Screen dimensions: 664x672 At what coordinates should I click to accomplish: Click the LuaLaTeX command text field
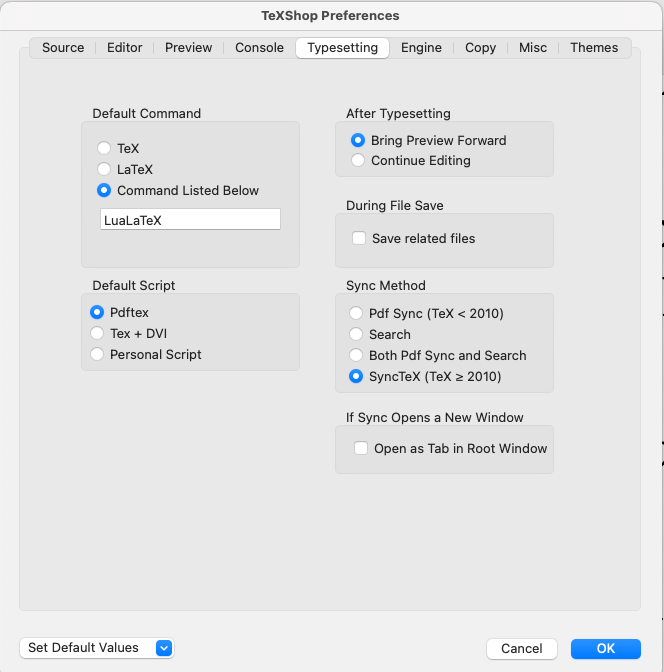(x=190, y=219)
